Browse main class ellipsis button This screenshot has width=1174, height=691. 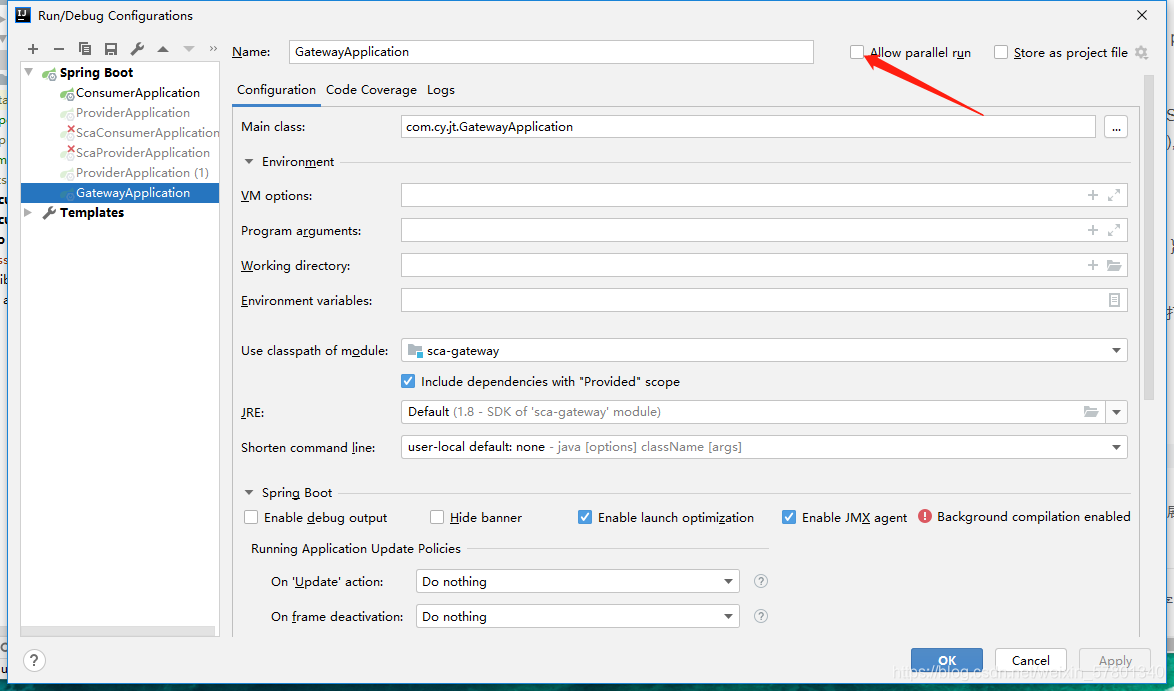point(1116,127)
